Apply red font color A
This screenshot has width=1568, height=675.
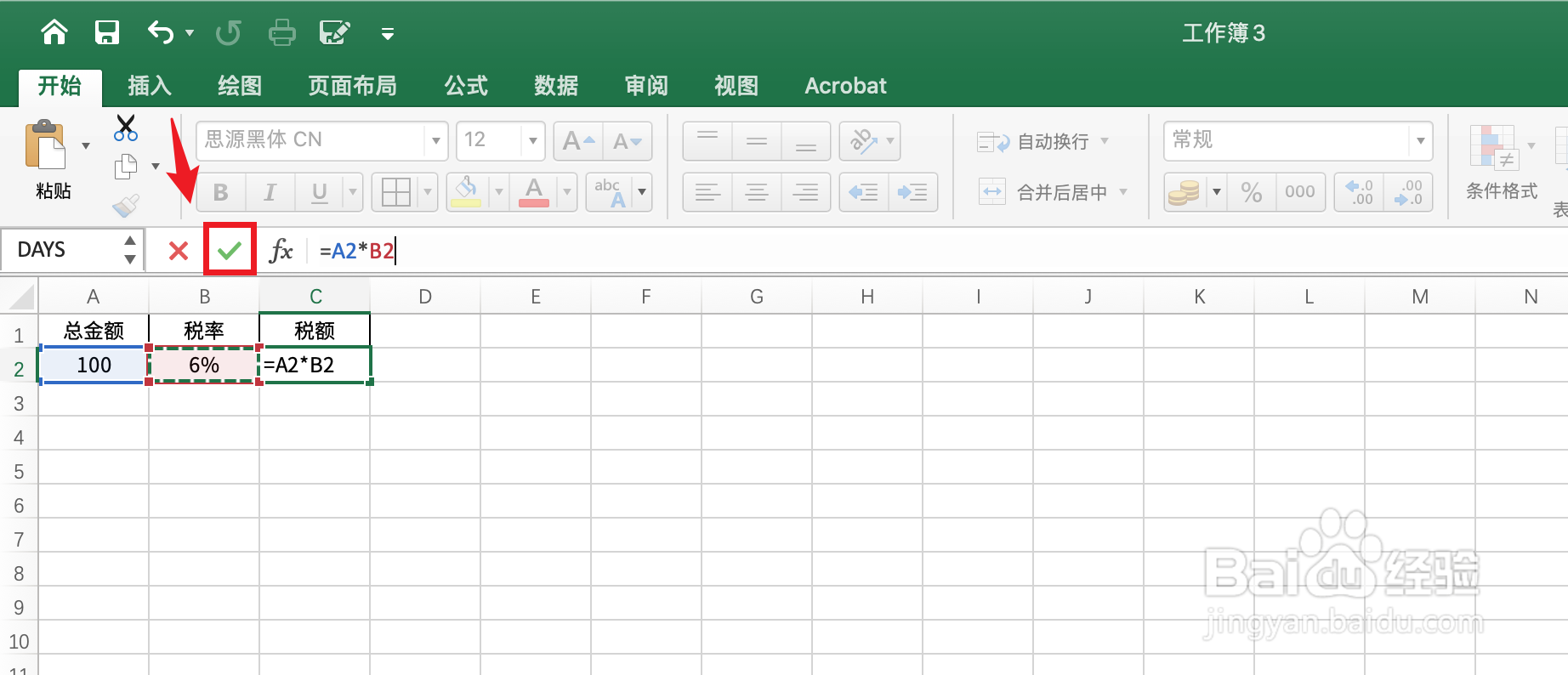[534, 192]
